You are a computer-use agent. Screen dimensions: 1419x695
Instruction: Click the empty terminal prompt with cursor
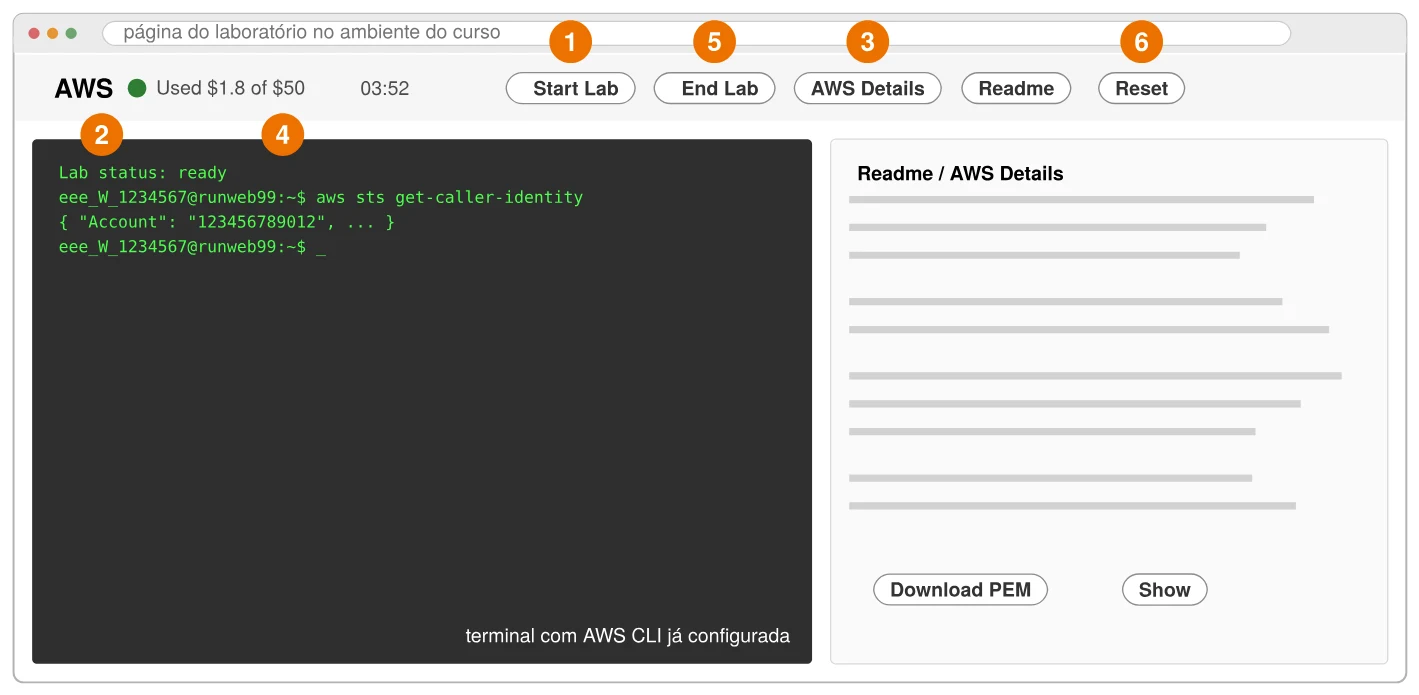193,246
